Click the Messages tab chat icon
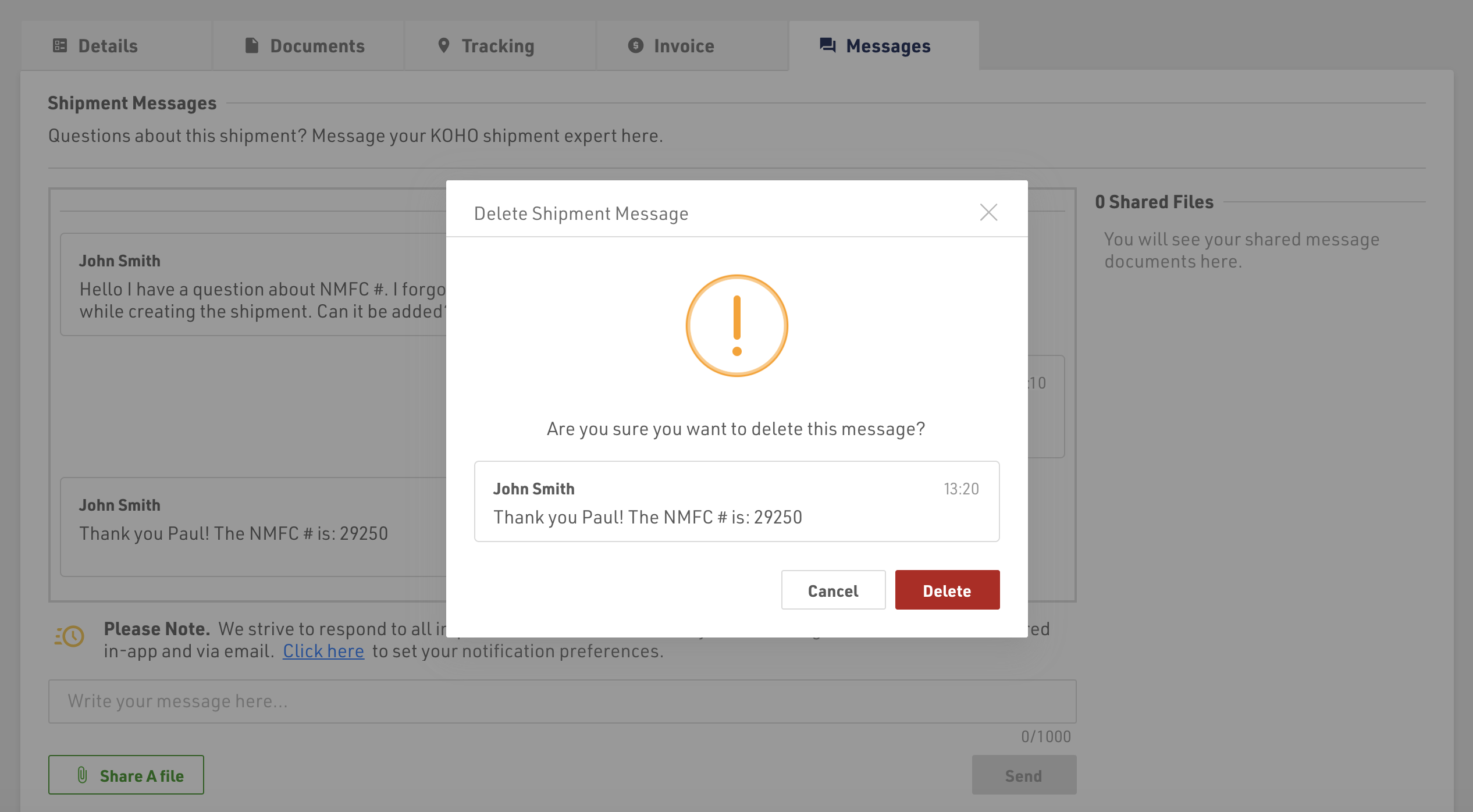 click(827, 45)
